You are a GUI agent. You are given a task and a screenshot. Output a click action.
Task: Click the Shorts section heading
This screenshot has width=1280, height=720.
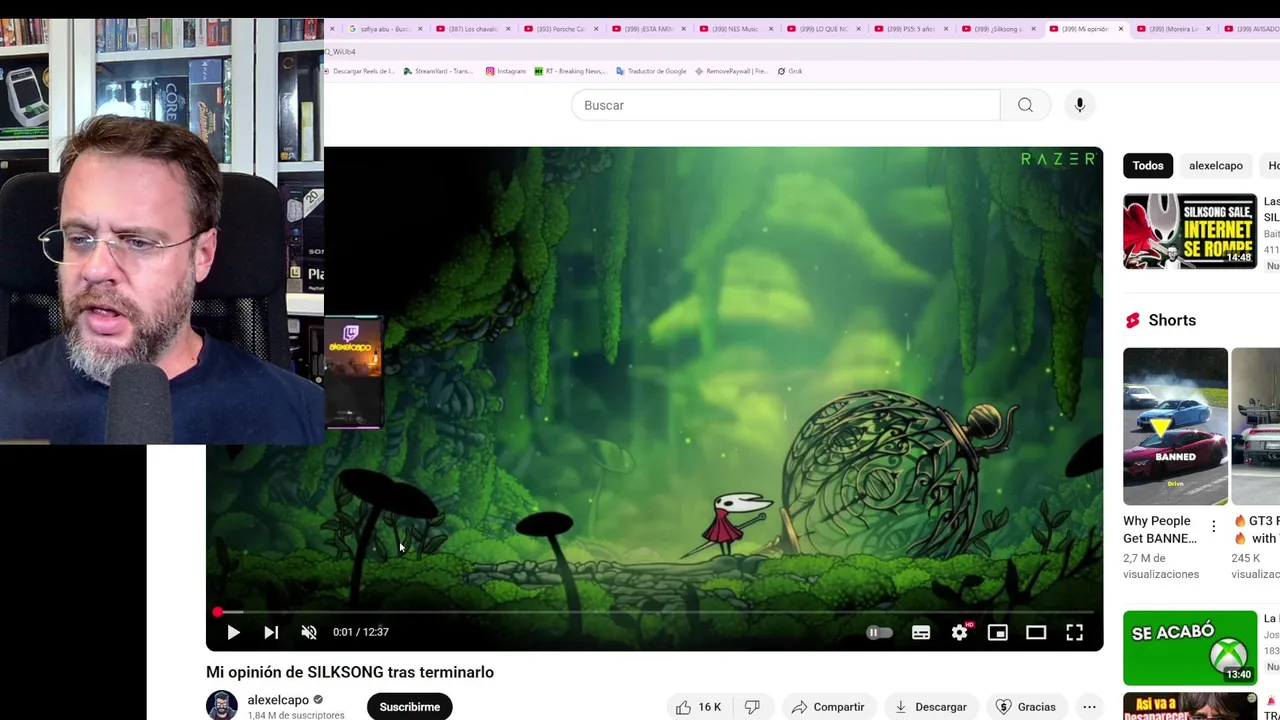(1172, 320)
